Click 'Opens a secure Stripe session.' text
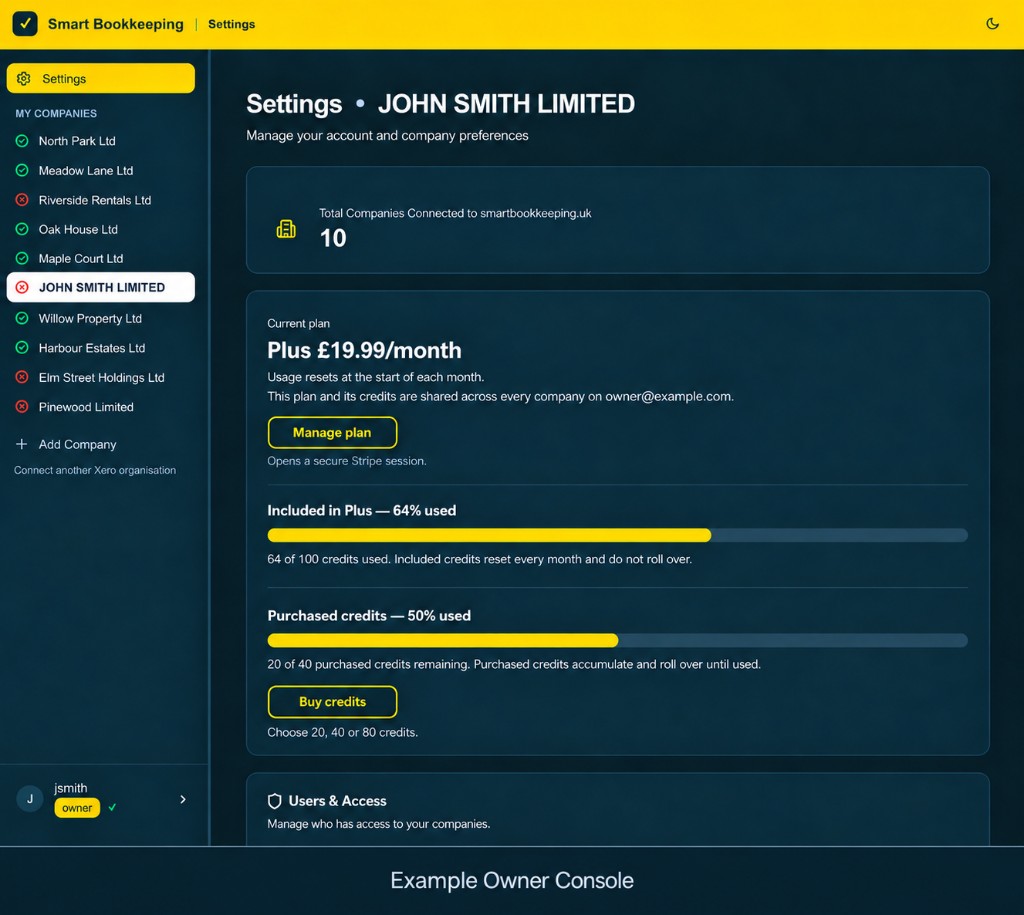The image size is (1024, 915). click(347, 461)
